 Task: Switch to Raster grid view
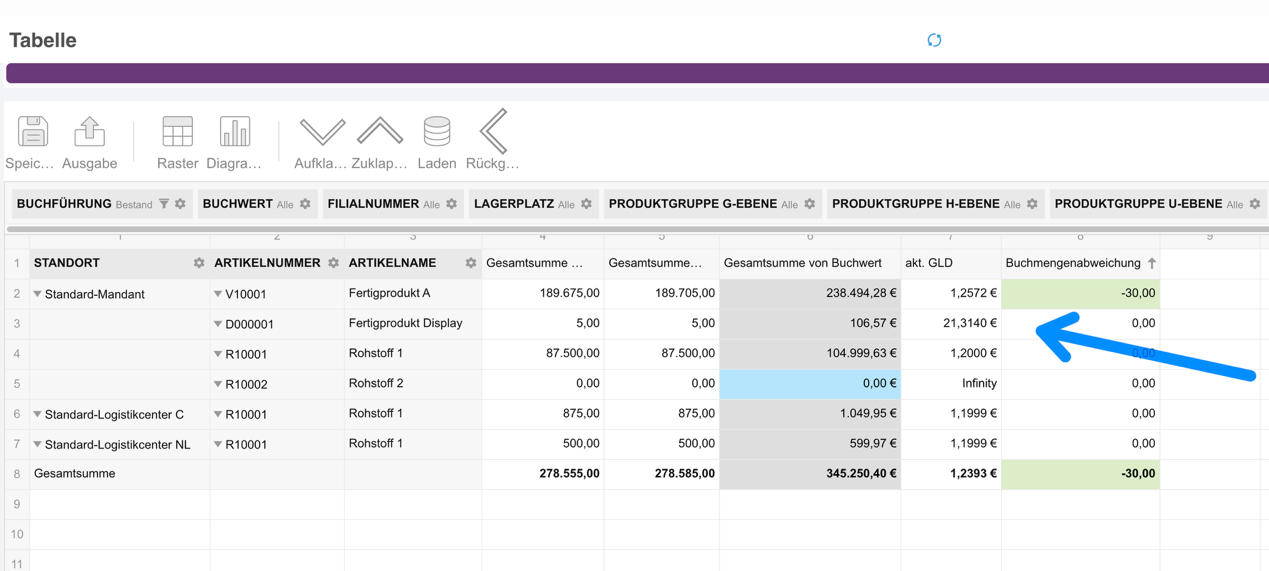tap(177, 132)
